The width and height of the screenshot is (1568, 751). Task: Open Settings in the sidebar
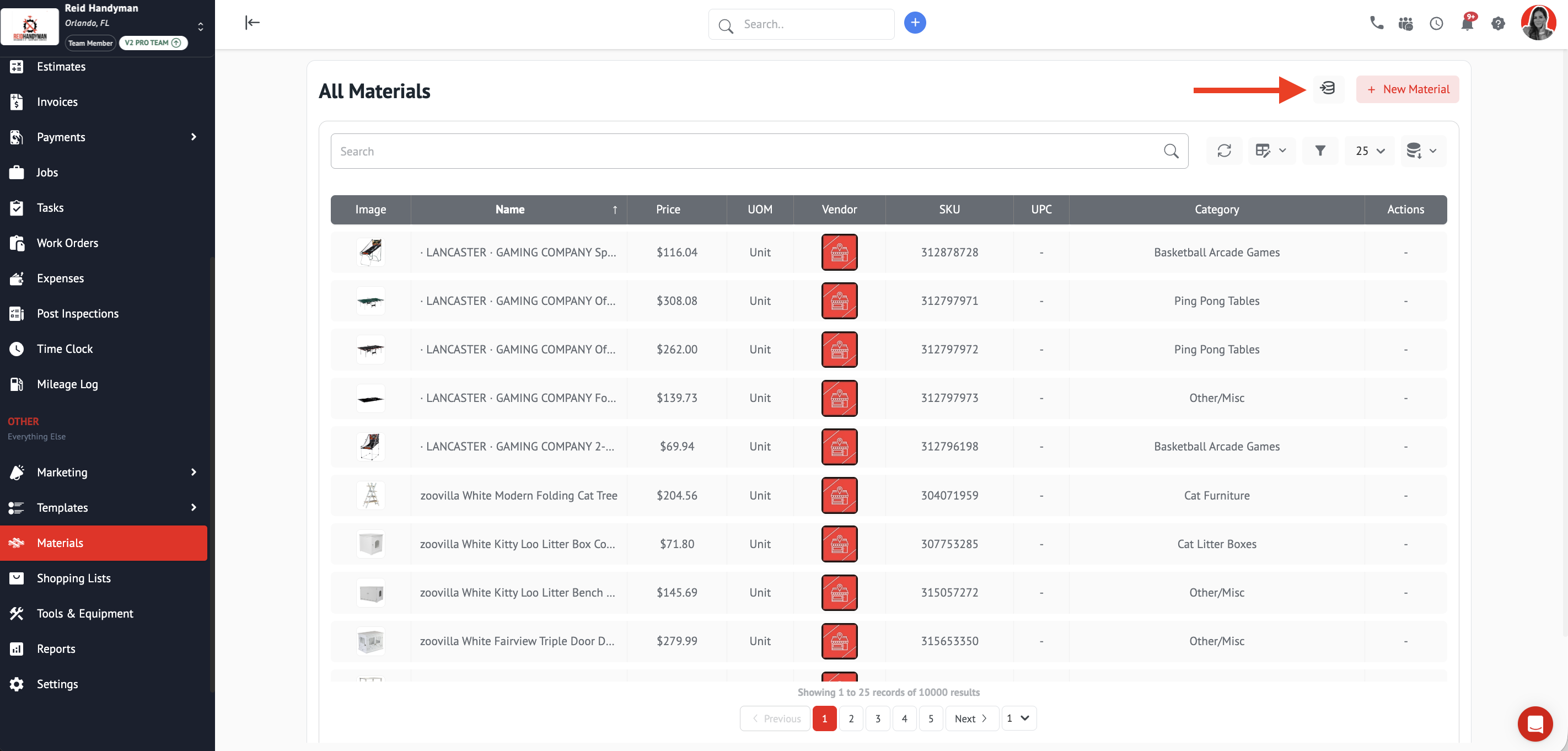tap(104, 684)
